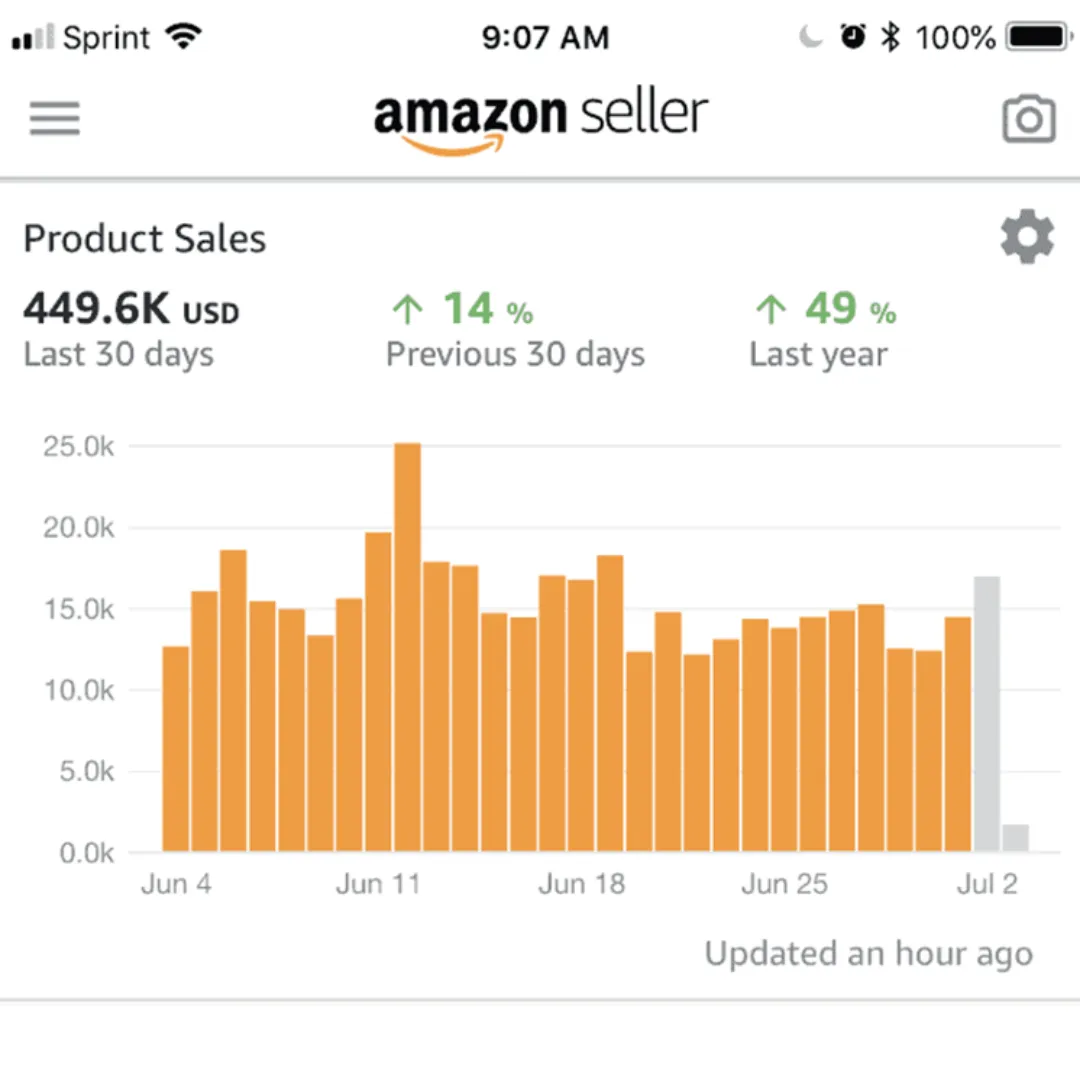Open the hamburger menu

(54, 119)
